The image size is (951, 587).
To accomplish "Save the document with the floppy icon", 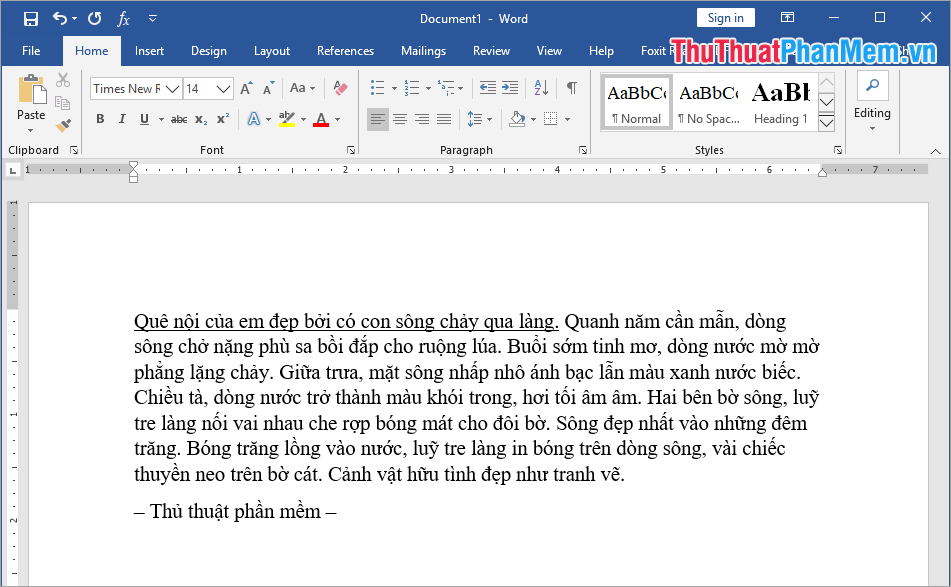I will (x=30, y=19).
